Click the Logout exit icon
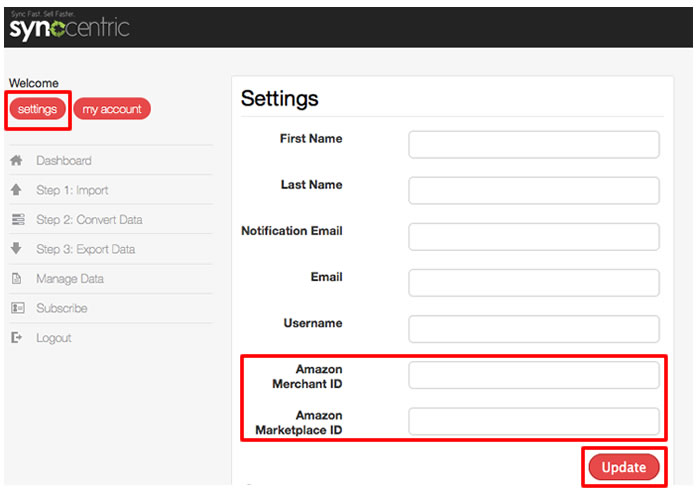 pyautogui.click(x=16, y=337)
